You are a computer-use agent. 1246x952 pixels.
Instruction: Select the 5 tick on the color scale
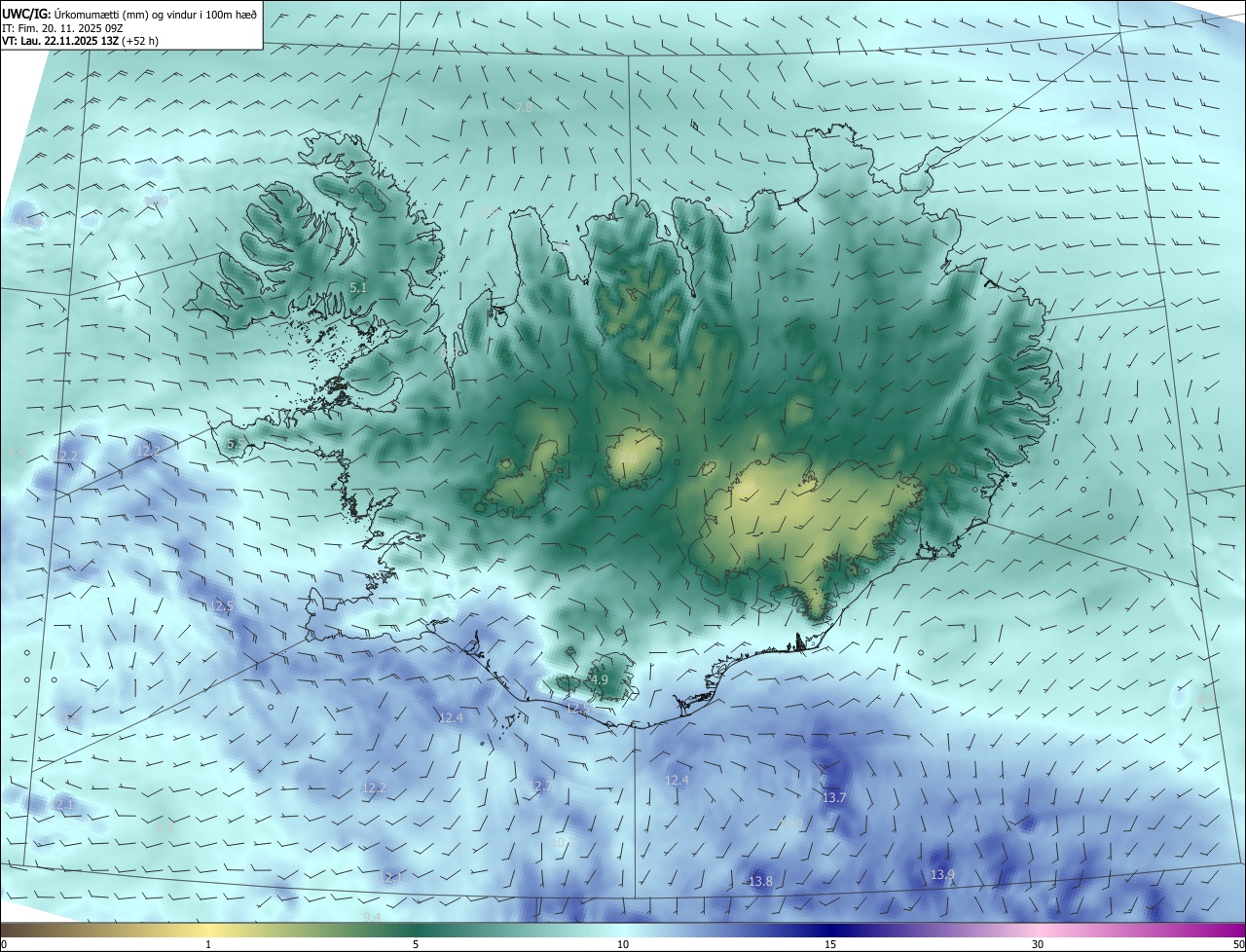pos(416,944)
